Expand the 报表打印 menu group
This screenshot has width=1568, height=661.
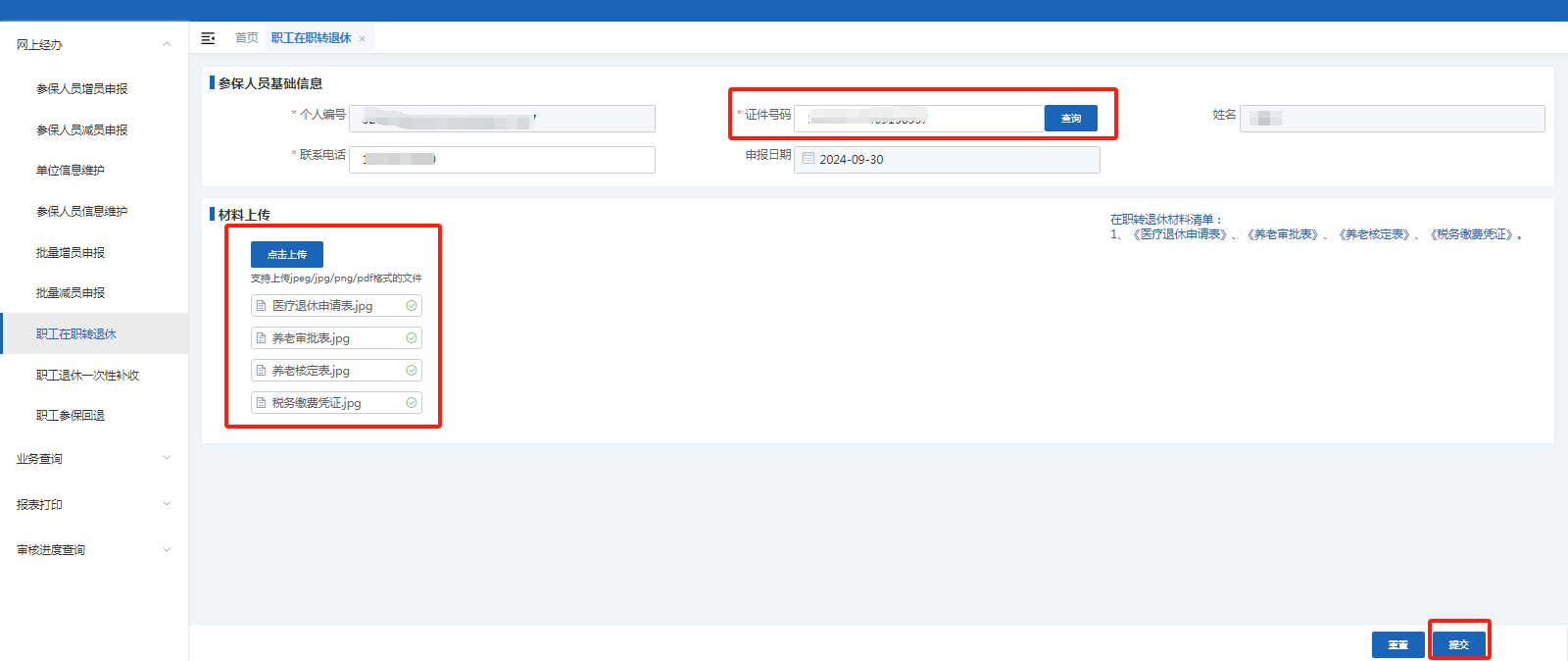point(94,505)
